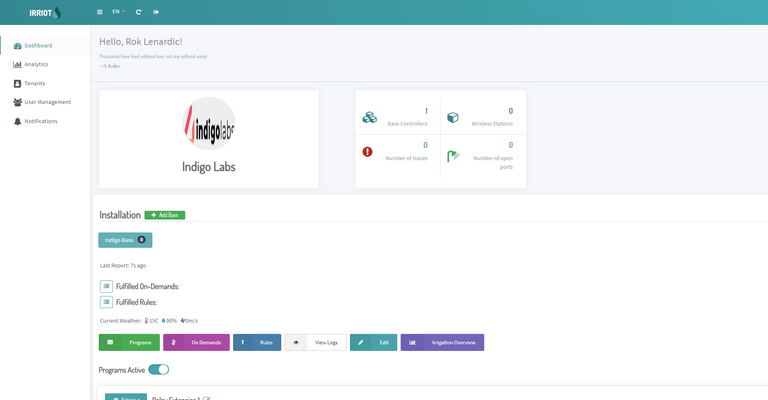Click the Hello, Rok Lenardic! greeting
Image resolution: width=768 pixels, height=400 pixels.
pyautogui.click(x=141, y=42)
